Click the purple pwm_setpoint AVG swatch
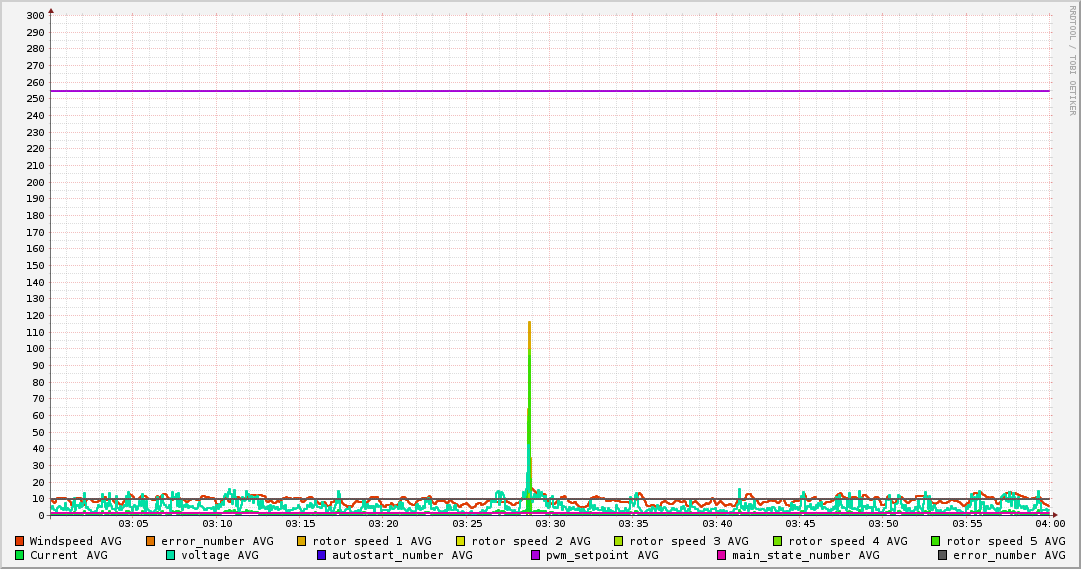Image resolution: width=1081 pixels, height=569 pixels. click(x=535, y=555)
